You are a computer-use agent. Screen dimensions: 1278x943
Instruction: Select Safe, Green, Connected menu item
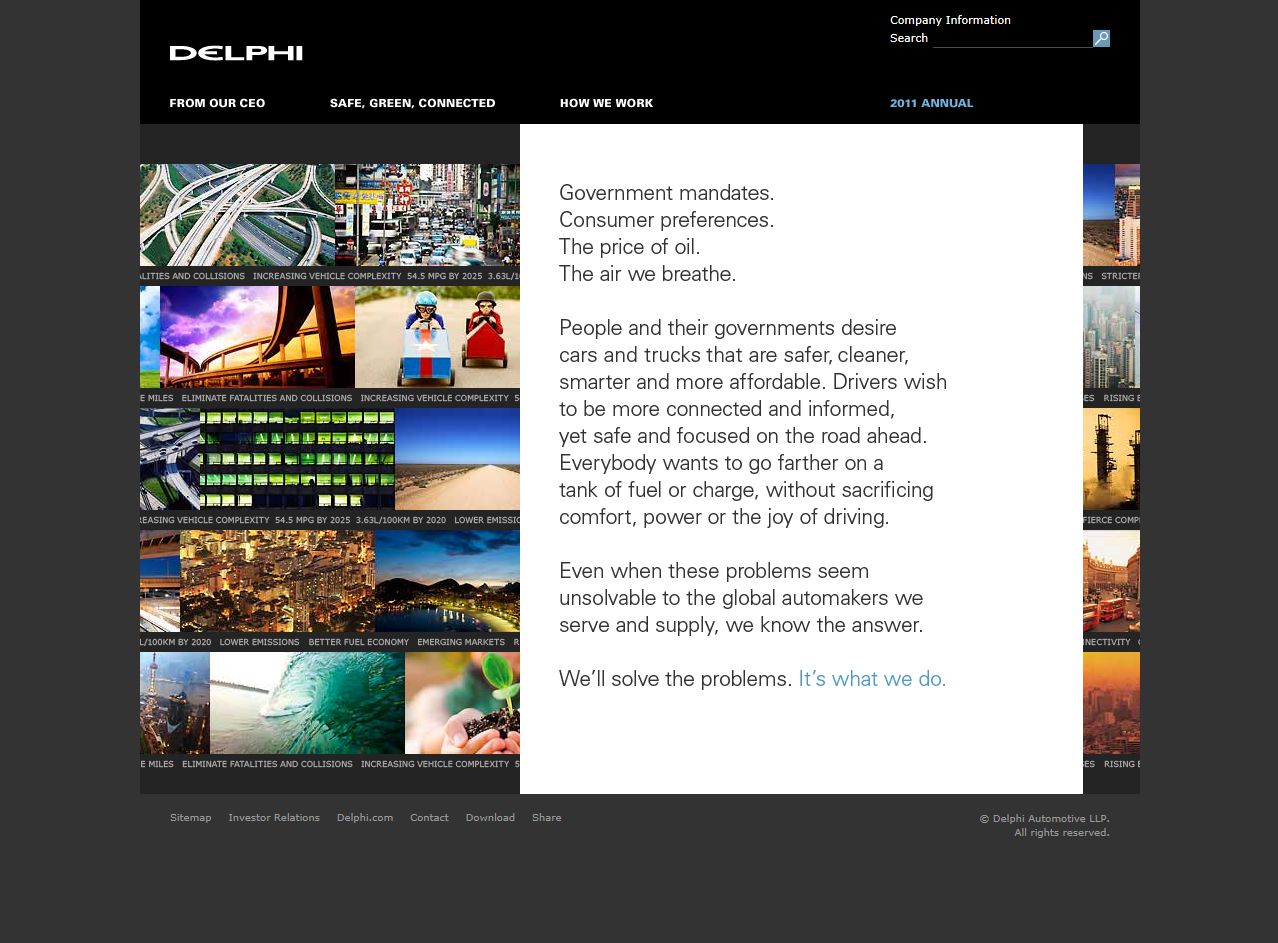click(x=412, y=103)
